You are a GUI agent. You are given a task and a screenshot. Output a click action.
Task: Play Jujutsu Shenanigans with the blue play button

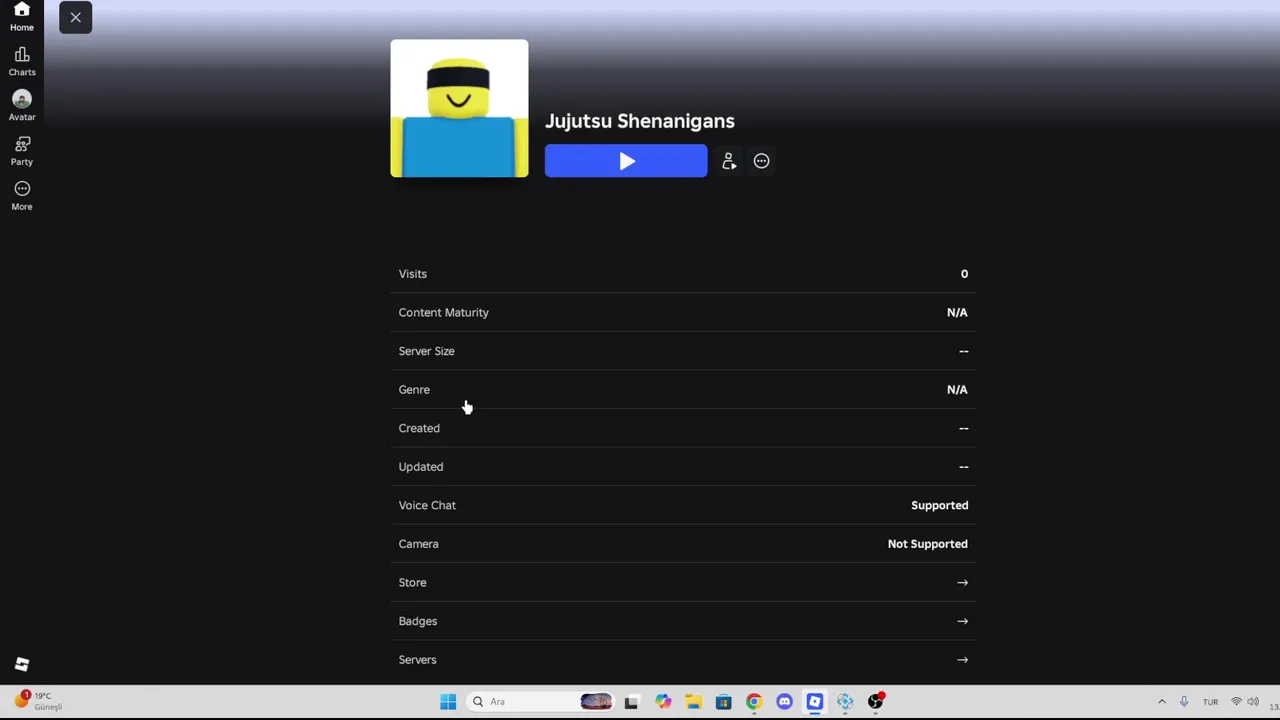coord(626,161)
